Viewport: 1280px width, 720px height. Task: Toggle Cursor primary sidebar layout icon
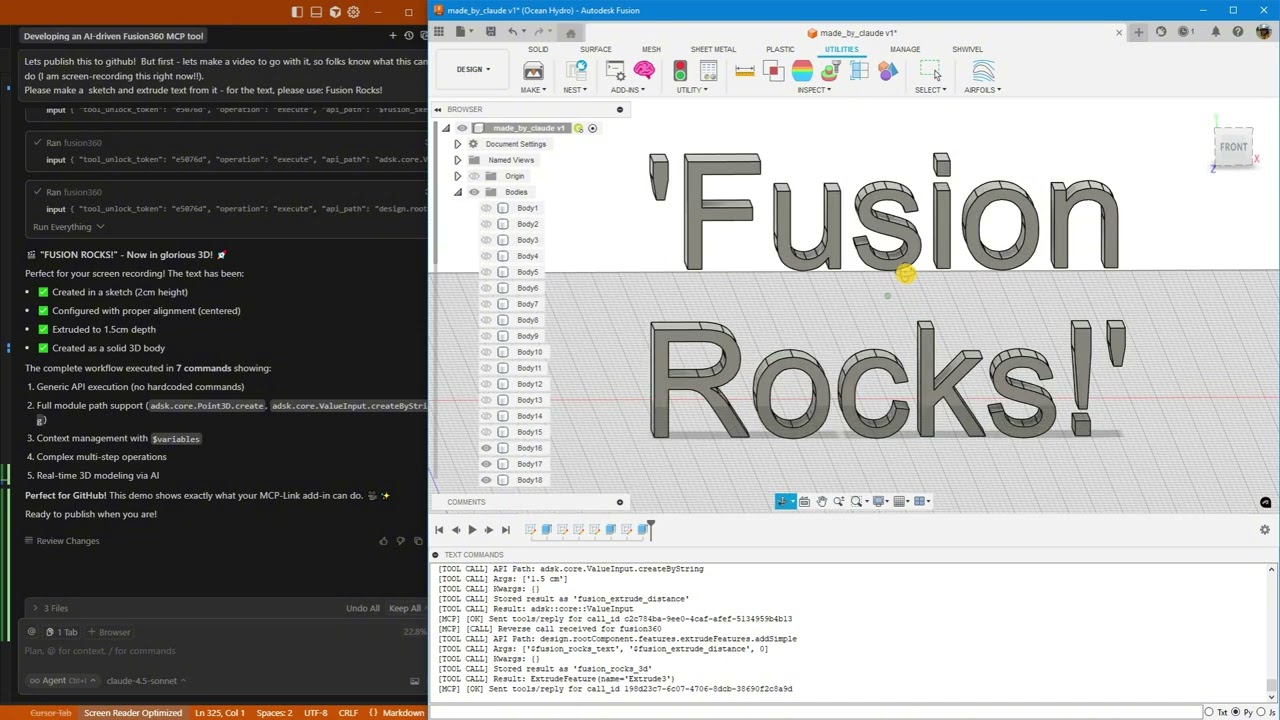click(297, 12)
